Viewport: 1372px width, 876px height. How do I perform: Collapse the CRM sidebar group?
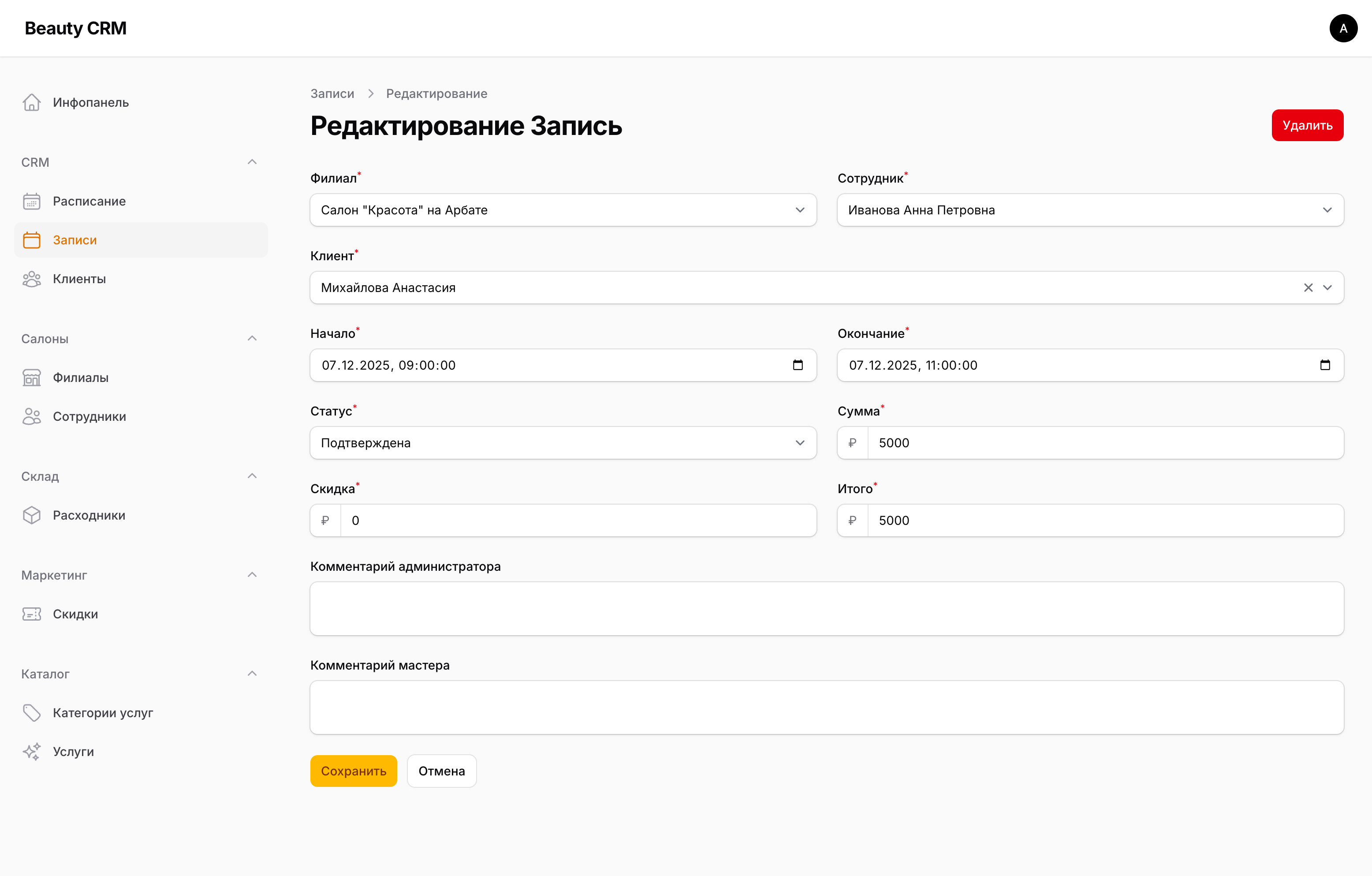pos(252,162)
